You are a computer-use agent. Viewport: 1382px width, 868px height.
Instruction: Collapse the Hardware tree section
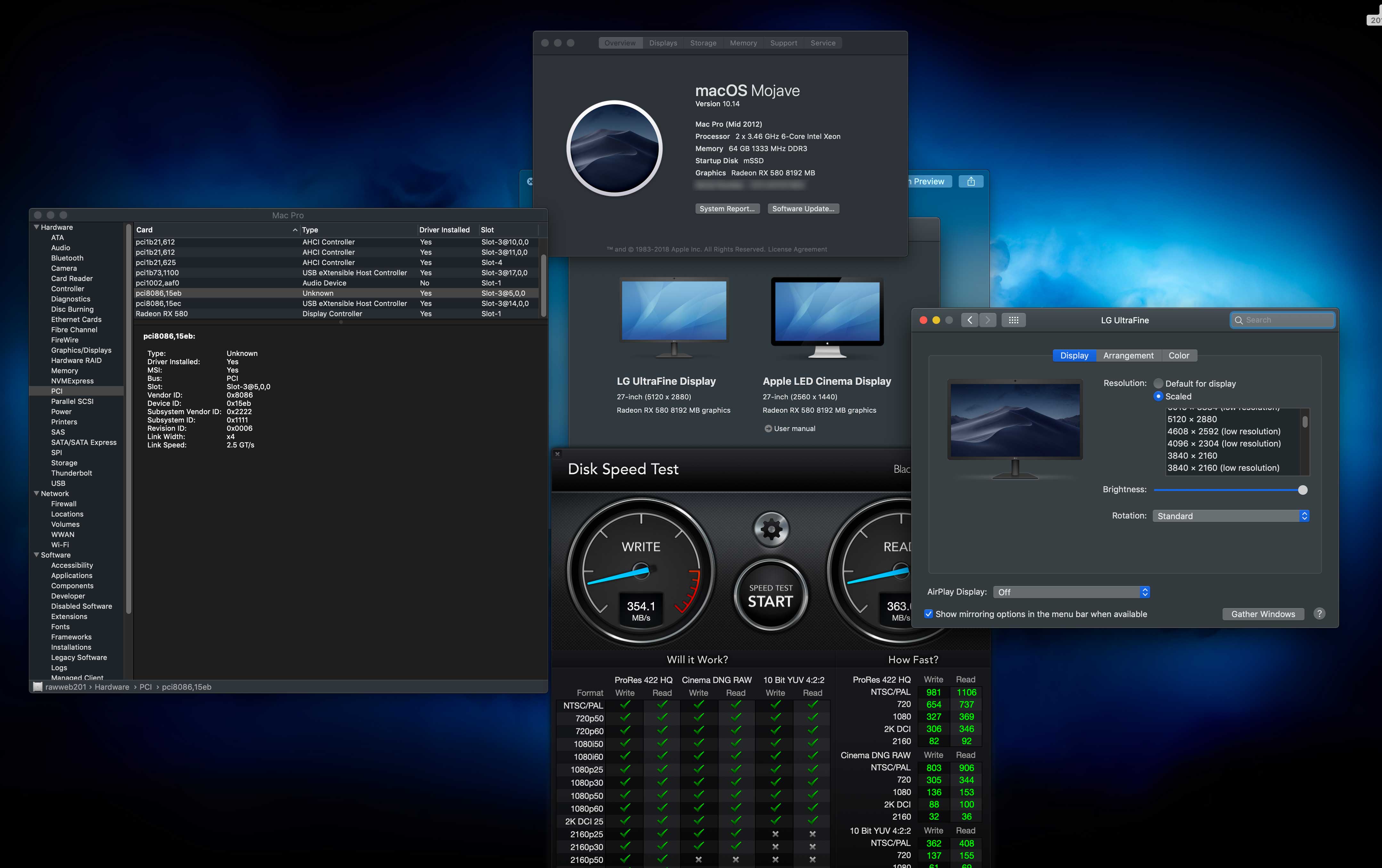click(x=37, y=227)
